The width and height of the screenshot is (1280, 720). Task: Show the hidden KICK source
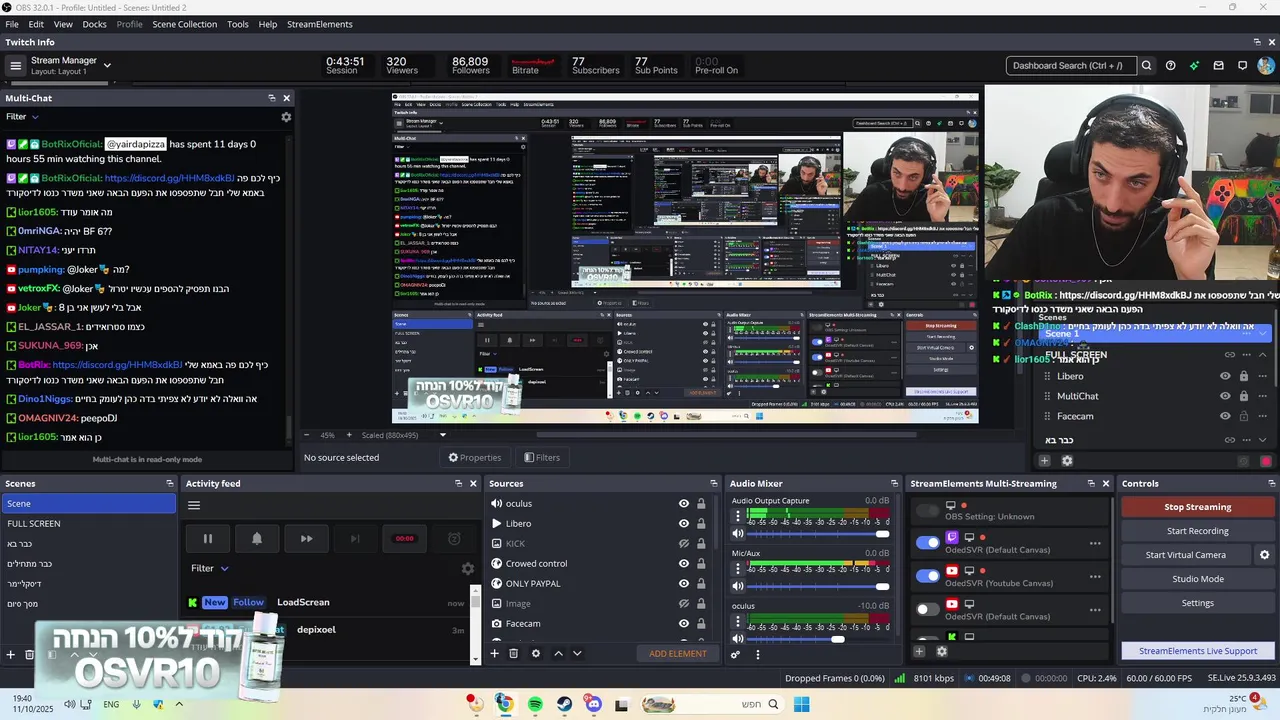click(x=684, y=544)
